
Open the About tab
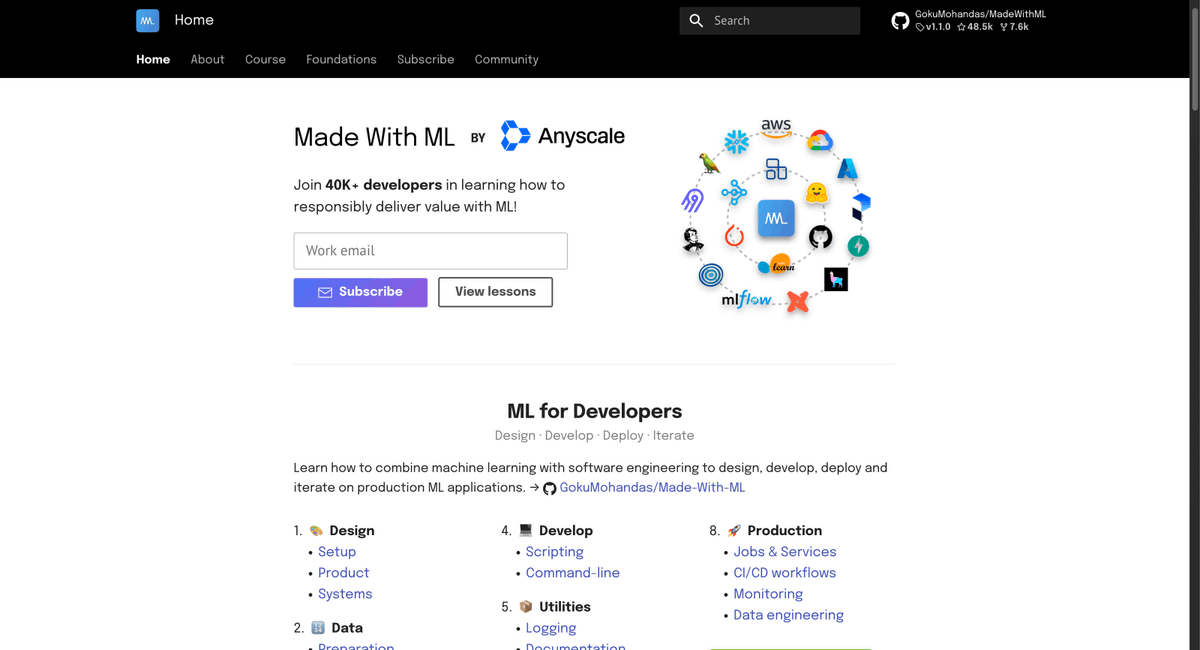(208, 60)
